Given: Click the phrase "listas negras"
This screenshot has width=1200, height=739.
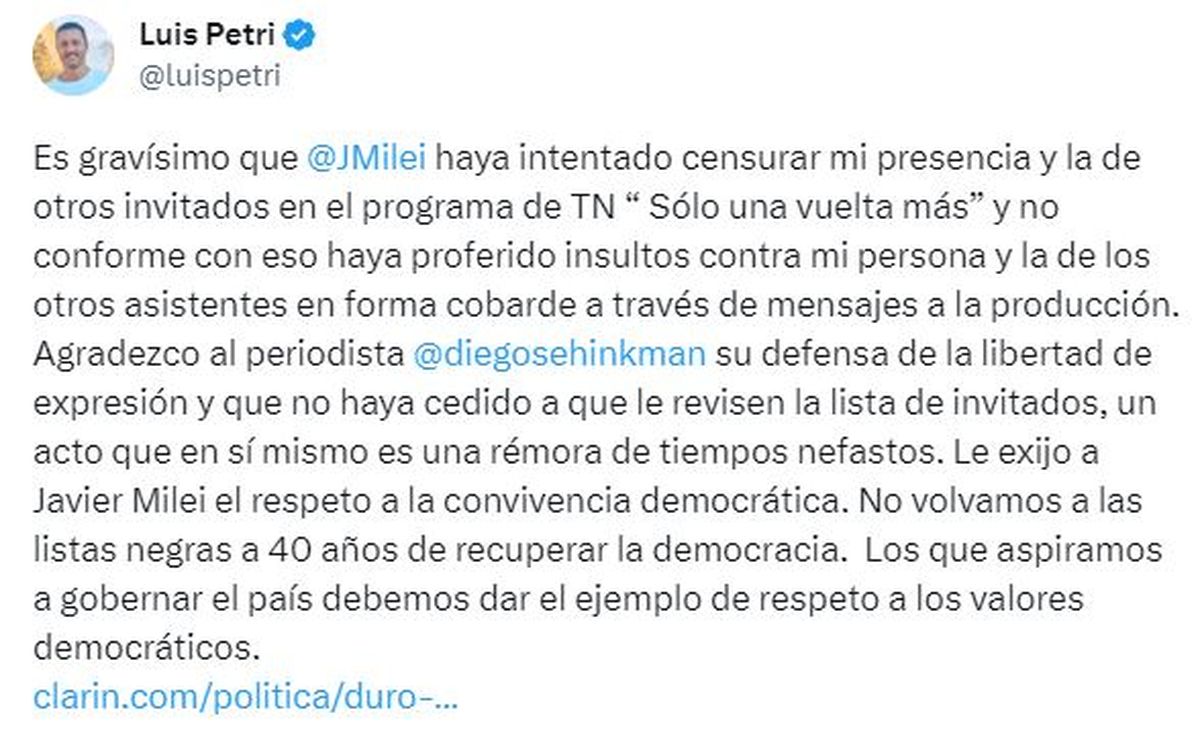Looking at the screenshot, I should point(121,549).
